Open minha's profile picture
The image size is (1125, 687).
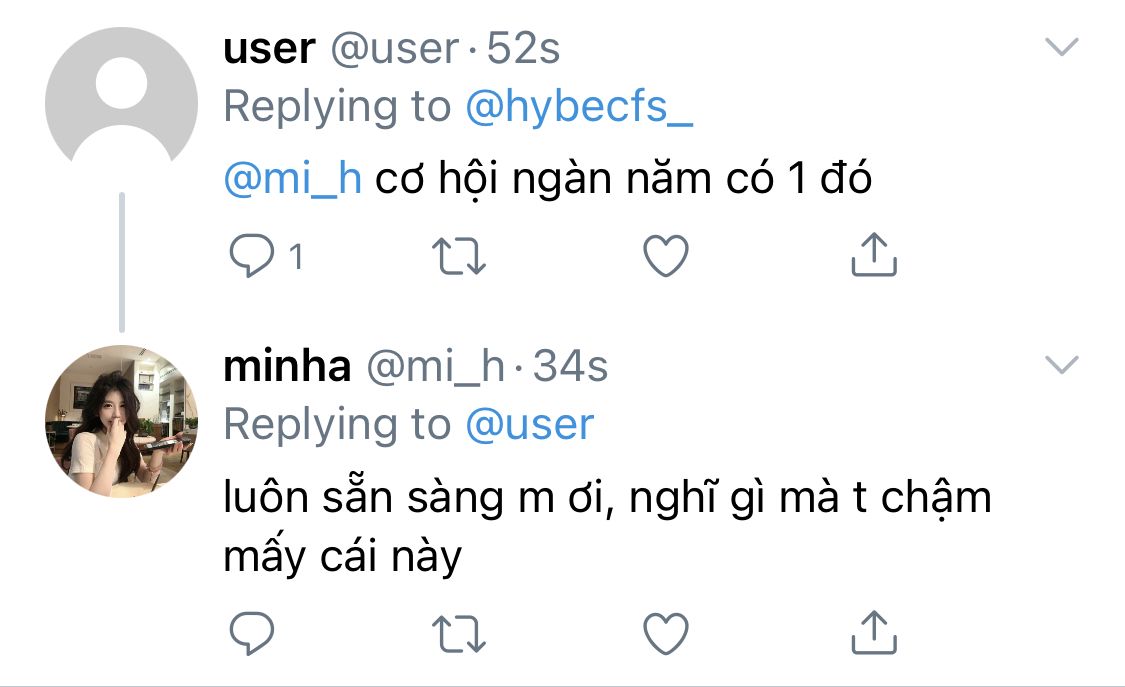pos(122,421)
